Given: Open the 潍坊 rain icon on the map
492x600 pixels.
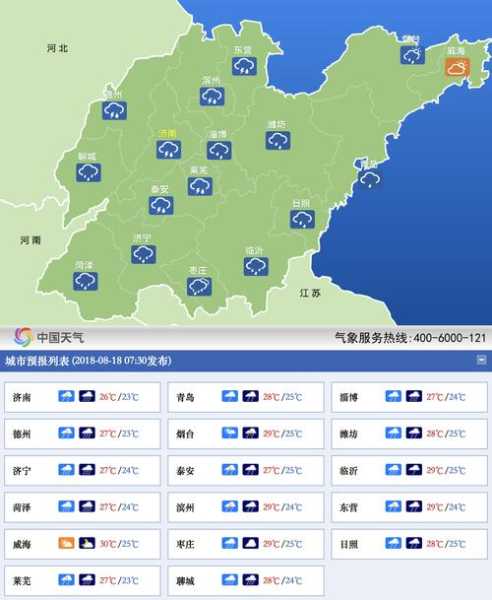Looking at the screenshot, I should tap(278, 140).
